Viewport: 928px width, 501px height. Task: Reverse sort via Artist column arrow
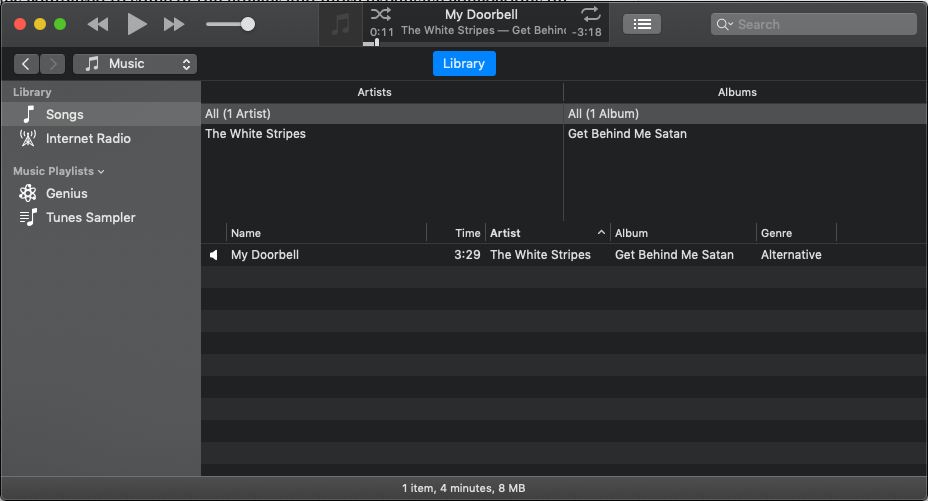601,232
